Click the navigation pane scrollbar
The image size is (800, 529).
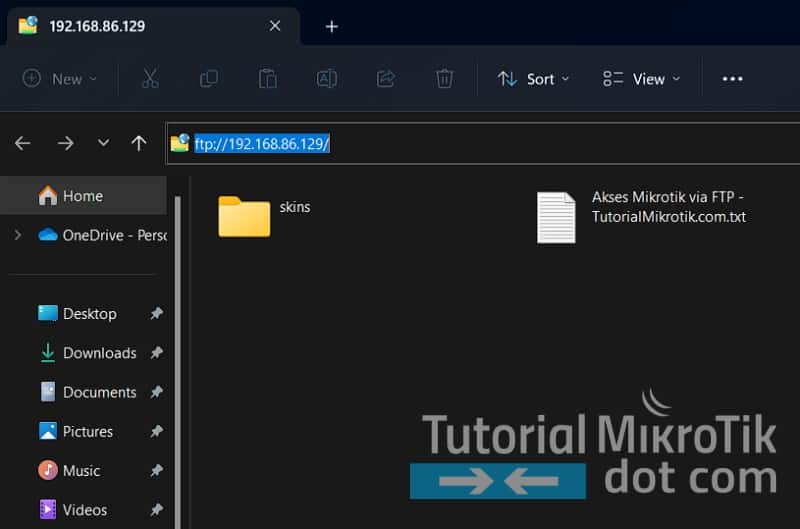[178, 362]
